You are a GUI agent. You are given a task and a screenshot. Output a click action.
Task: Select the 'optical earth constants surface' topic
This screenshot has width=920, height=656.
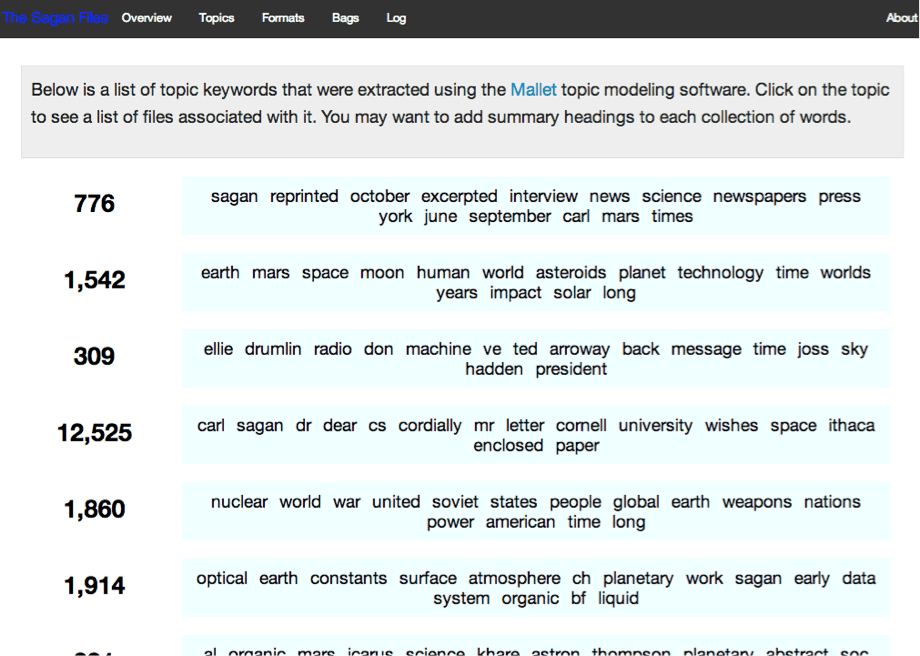[536, 587]
